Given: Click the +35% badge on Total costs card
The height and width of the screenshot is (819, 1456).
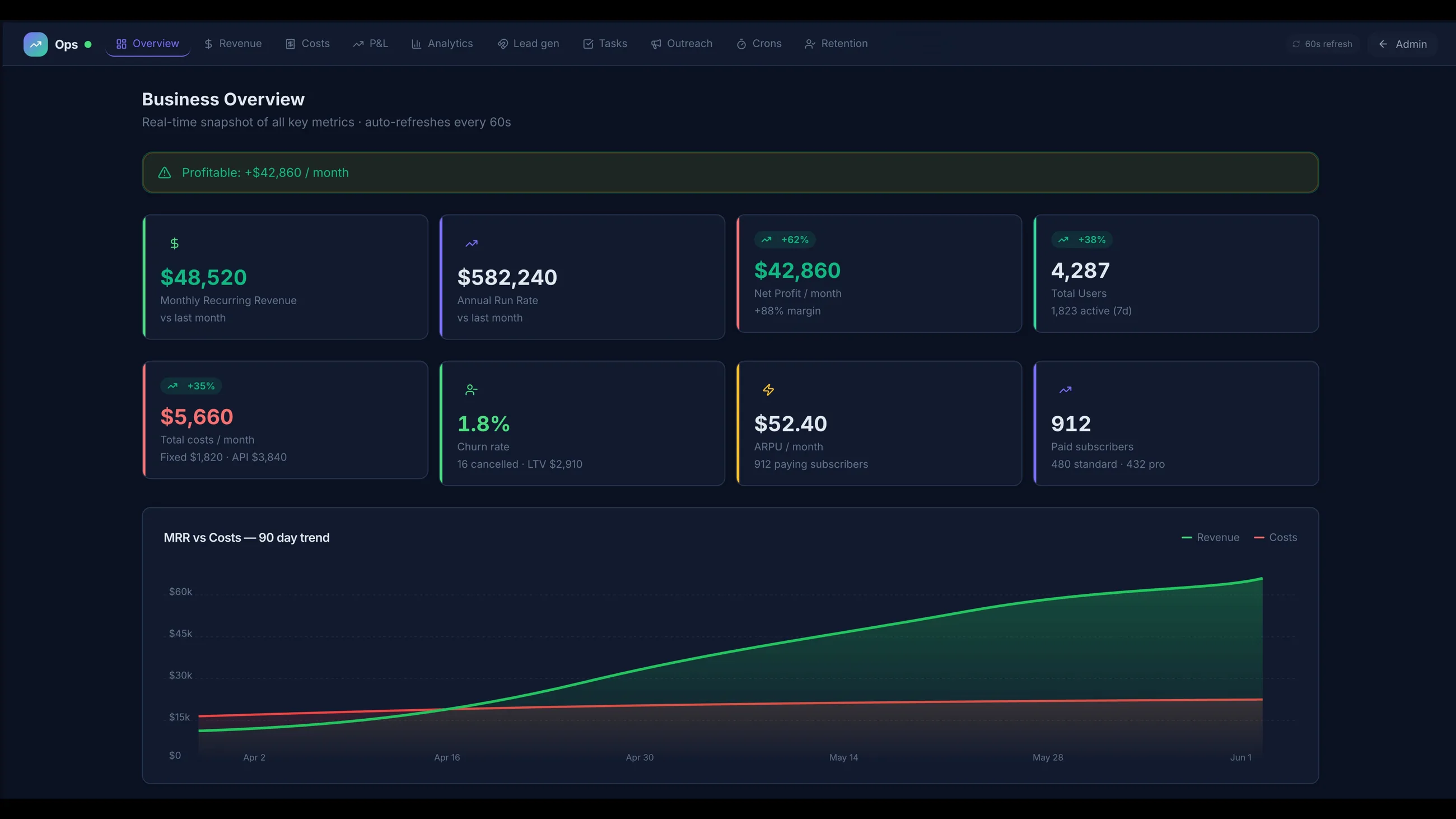Looking at the screenshot, I should point(191,386).
